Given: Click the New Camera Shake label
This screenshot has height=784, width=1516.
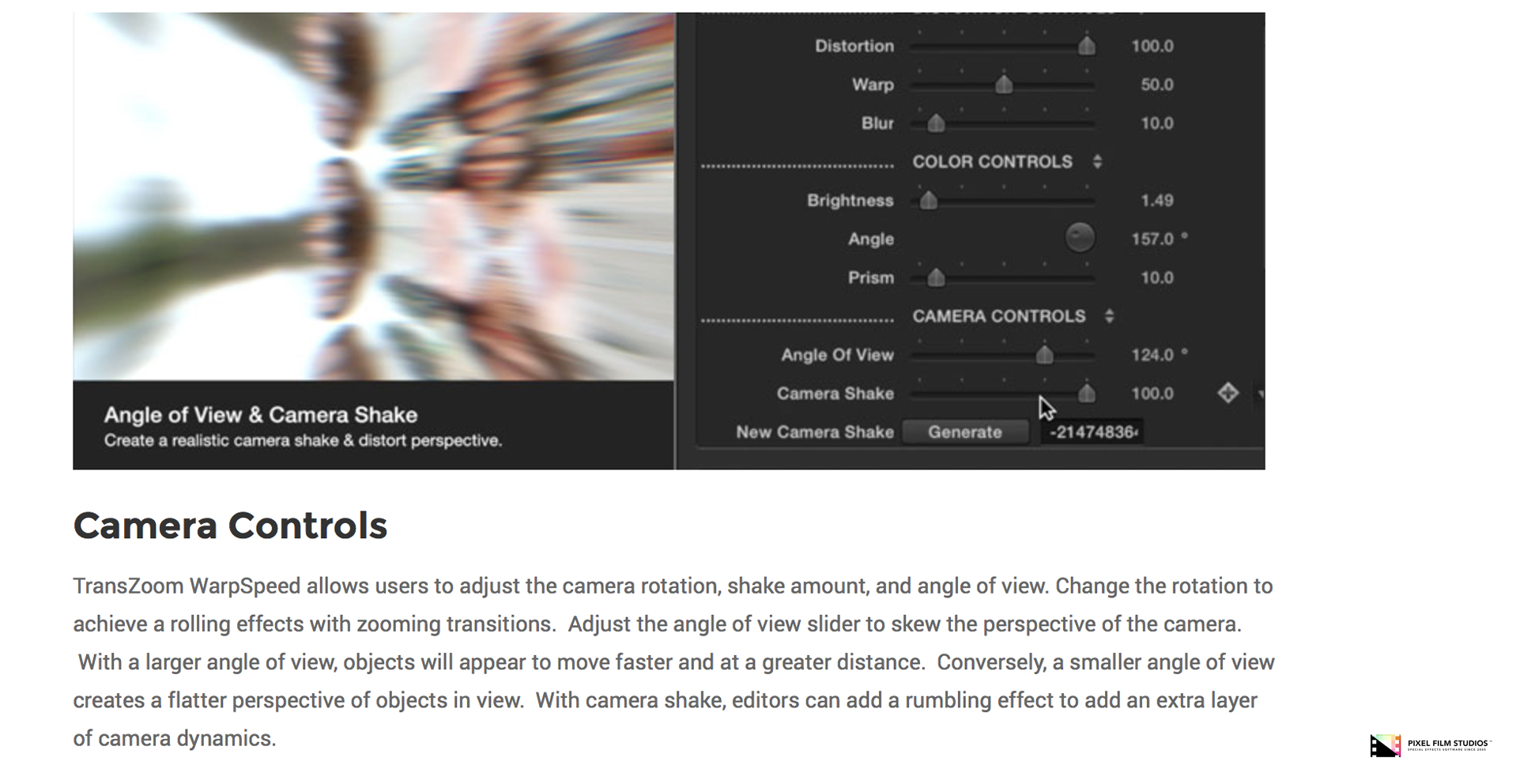Looking at the screenshot, I should point(815,432).
